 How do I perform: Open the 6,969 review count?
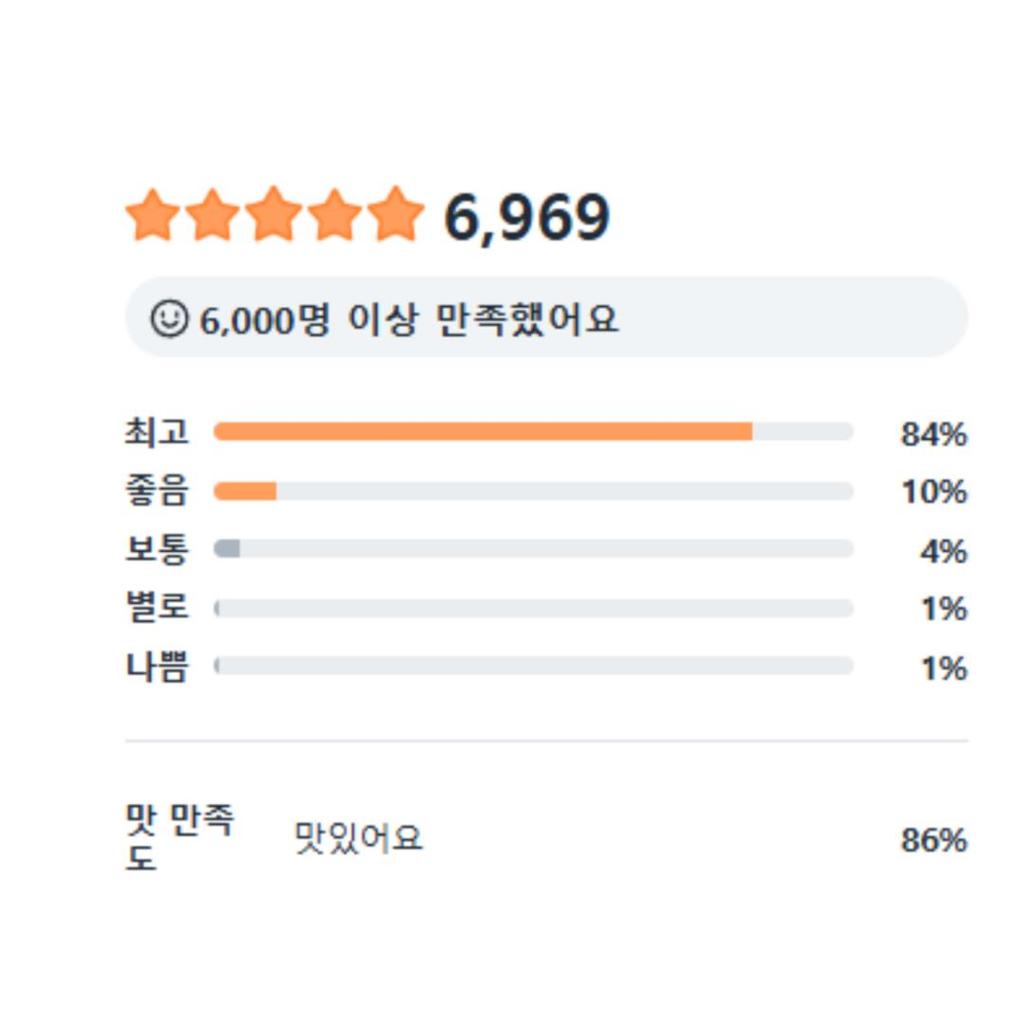click(x=526, y=217)
